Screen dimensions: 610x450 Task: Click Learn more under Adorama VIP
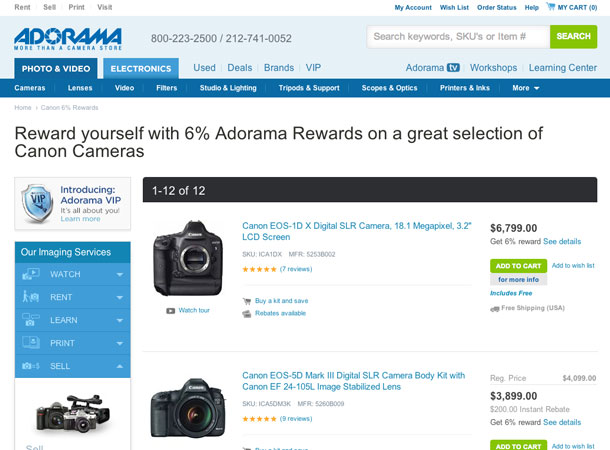(80, 219)
